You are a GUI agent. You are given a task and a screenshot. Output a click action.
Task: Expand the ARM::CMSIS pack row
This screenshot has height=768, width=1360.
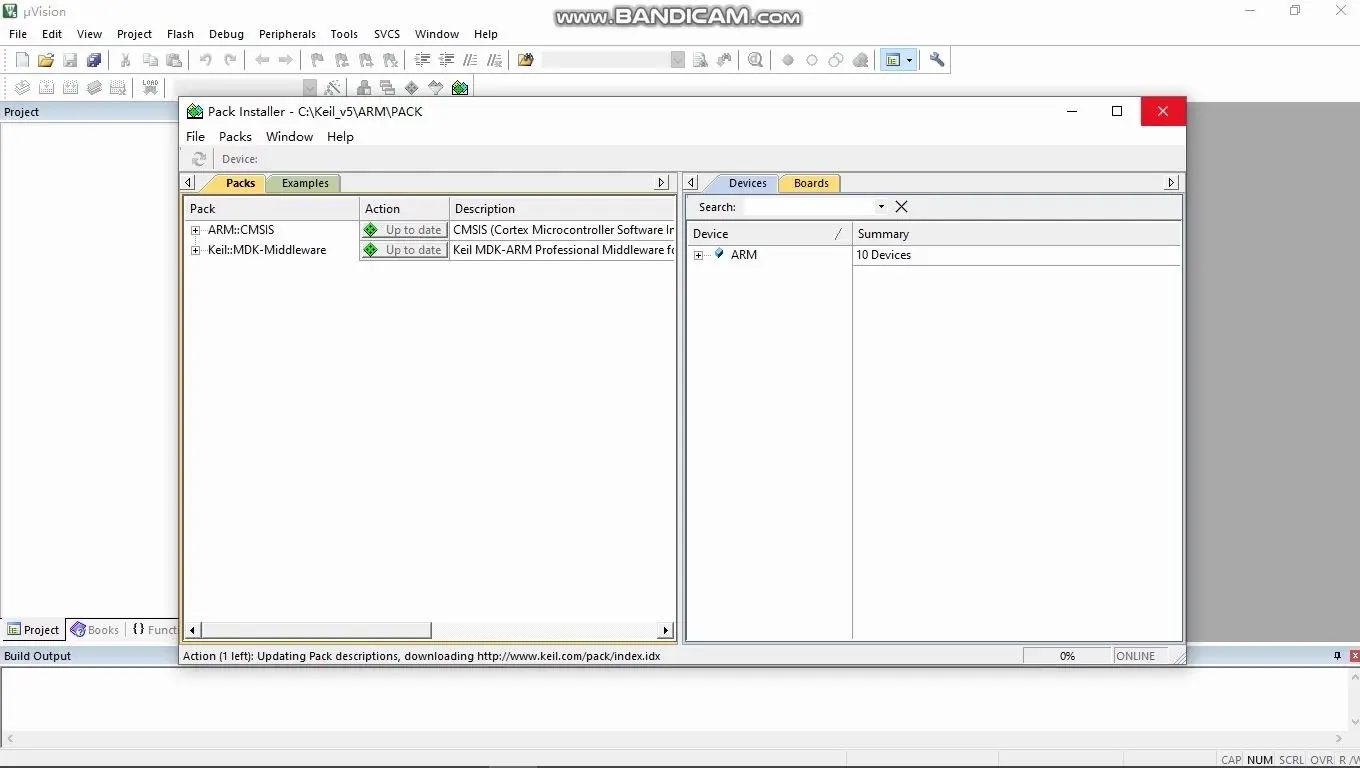[196, 230]
